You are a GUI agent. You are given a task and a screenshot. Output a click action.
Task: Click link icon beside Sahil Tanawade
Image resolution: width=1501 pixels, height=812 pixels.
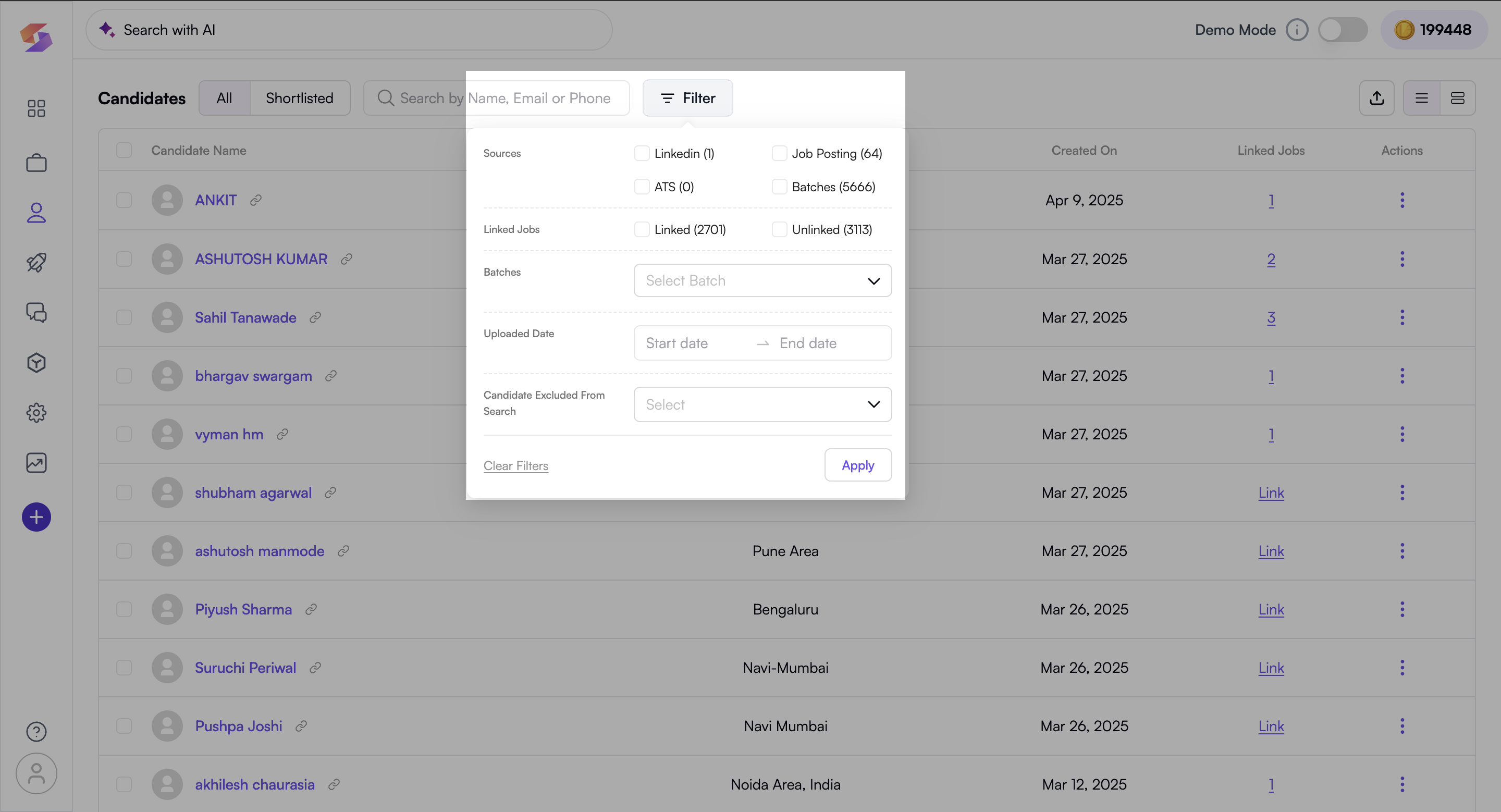pyautogui.click(x=315, y=317)
